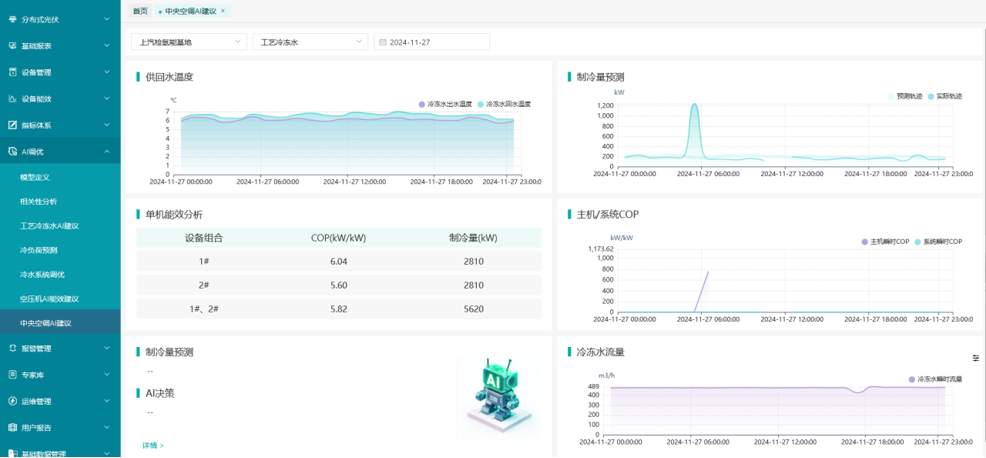Click the 详情 > link
This screenshot has height=458, width=986.
coord(153,445)
